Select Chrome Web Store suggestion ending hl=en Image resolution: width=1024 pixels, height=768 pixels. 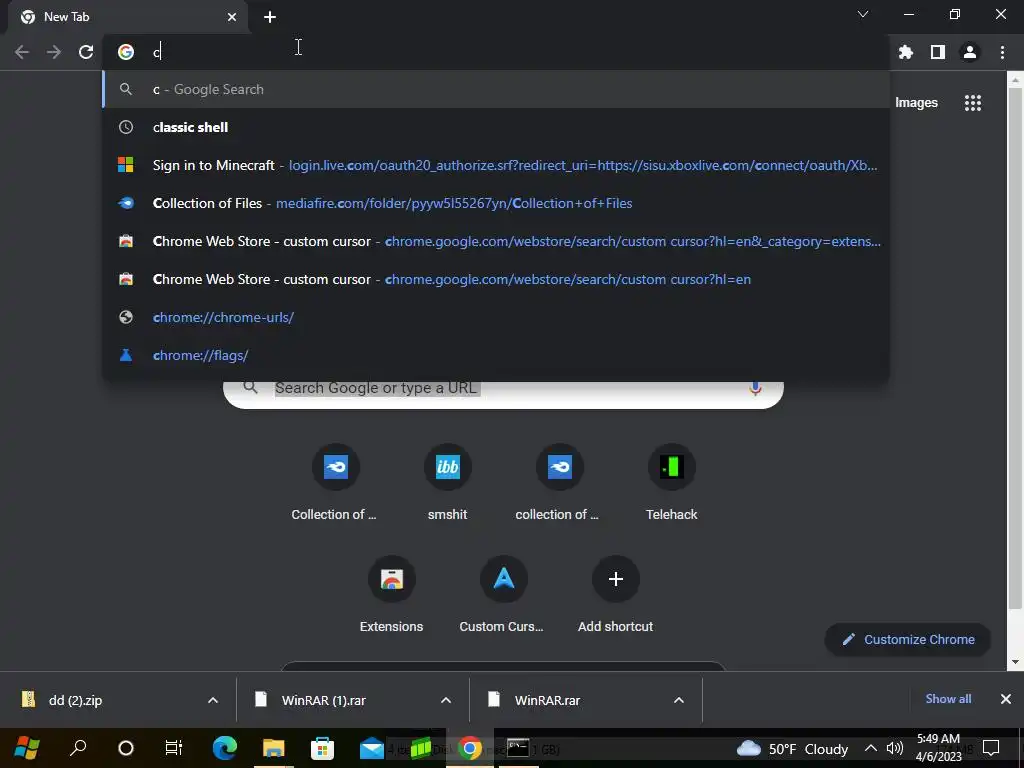coord(496,279)
